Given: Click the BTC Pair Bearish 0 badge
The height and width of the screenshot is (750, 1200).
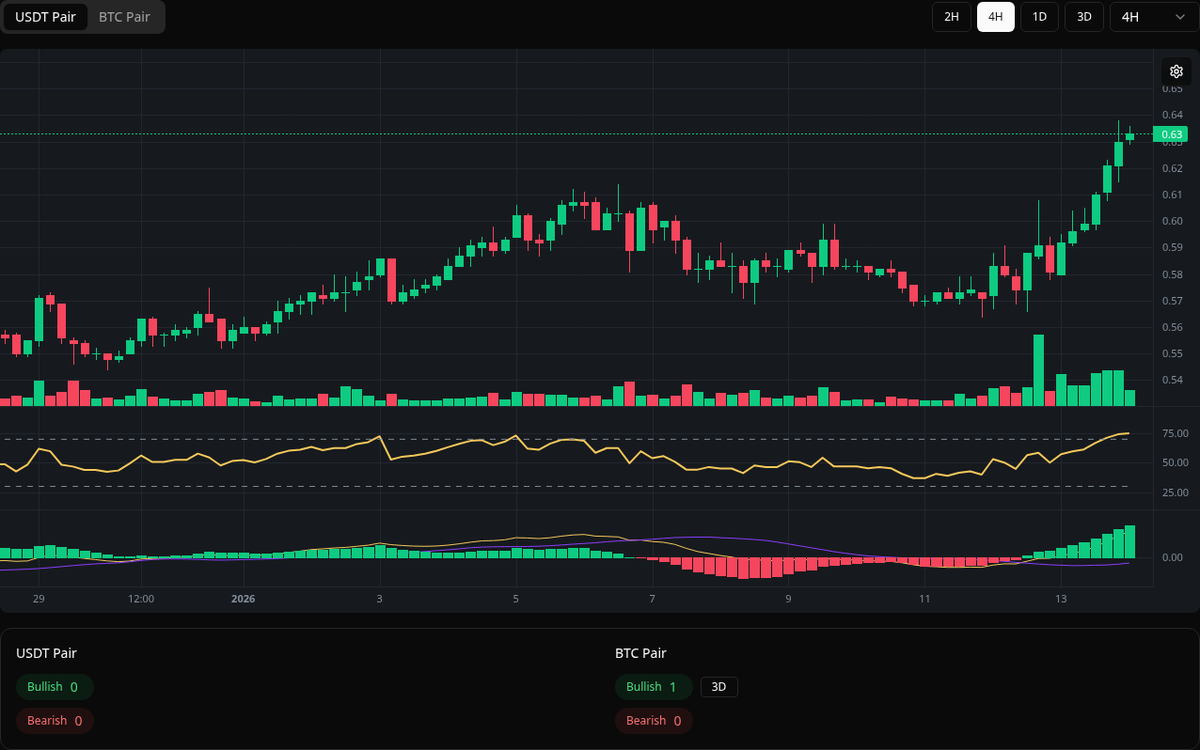Looking at the screenshot, I should click(654, 721).
